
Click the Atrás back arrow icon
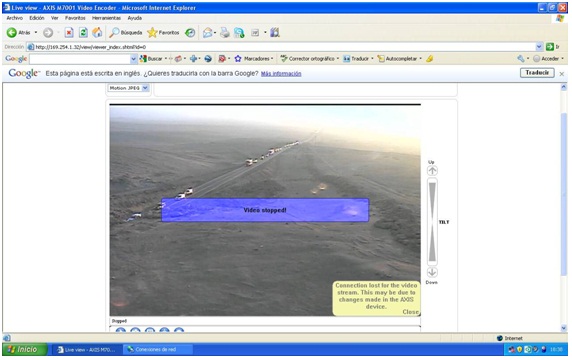click(x=12, y=33)
